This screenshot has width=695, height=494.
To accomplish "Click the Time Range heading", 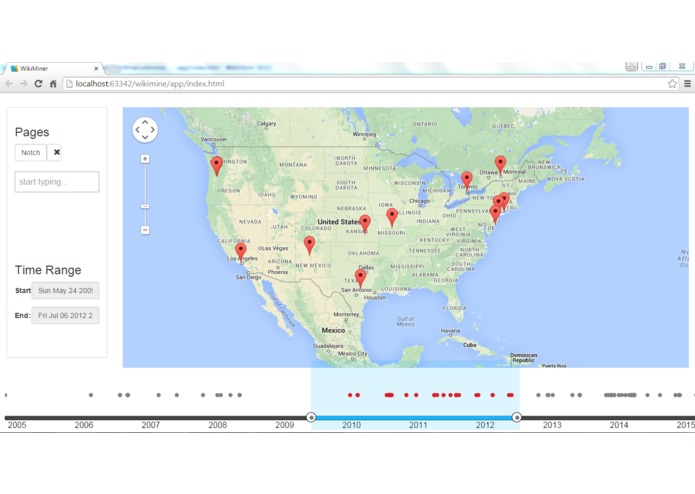I will (x=48, y=270).
